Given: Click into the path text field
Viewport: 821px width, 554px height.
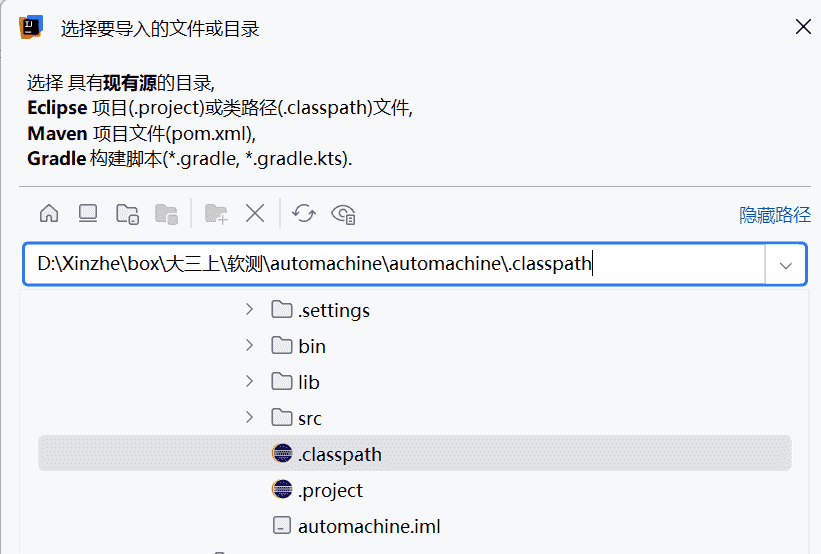Looking at the screenshot, I should (400, 265).
